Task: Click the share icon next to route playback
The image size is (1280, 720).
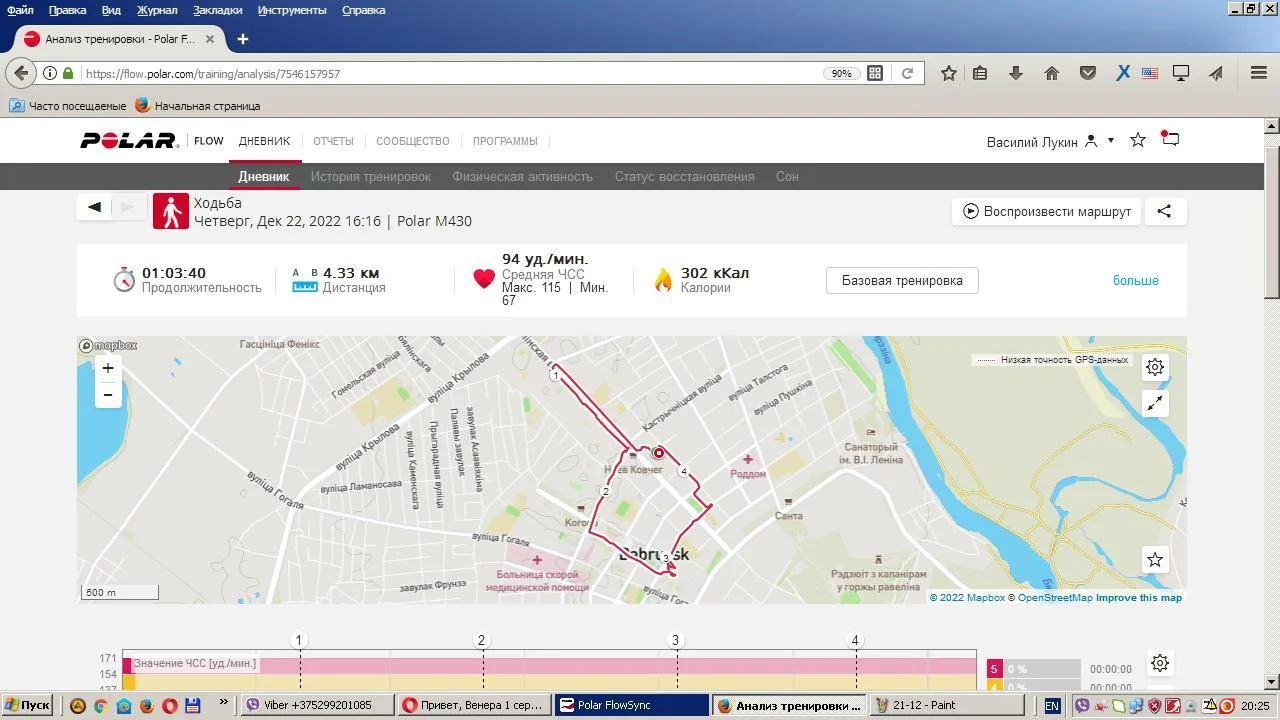Action: [x=1164, y=211]
